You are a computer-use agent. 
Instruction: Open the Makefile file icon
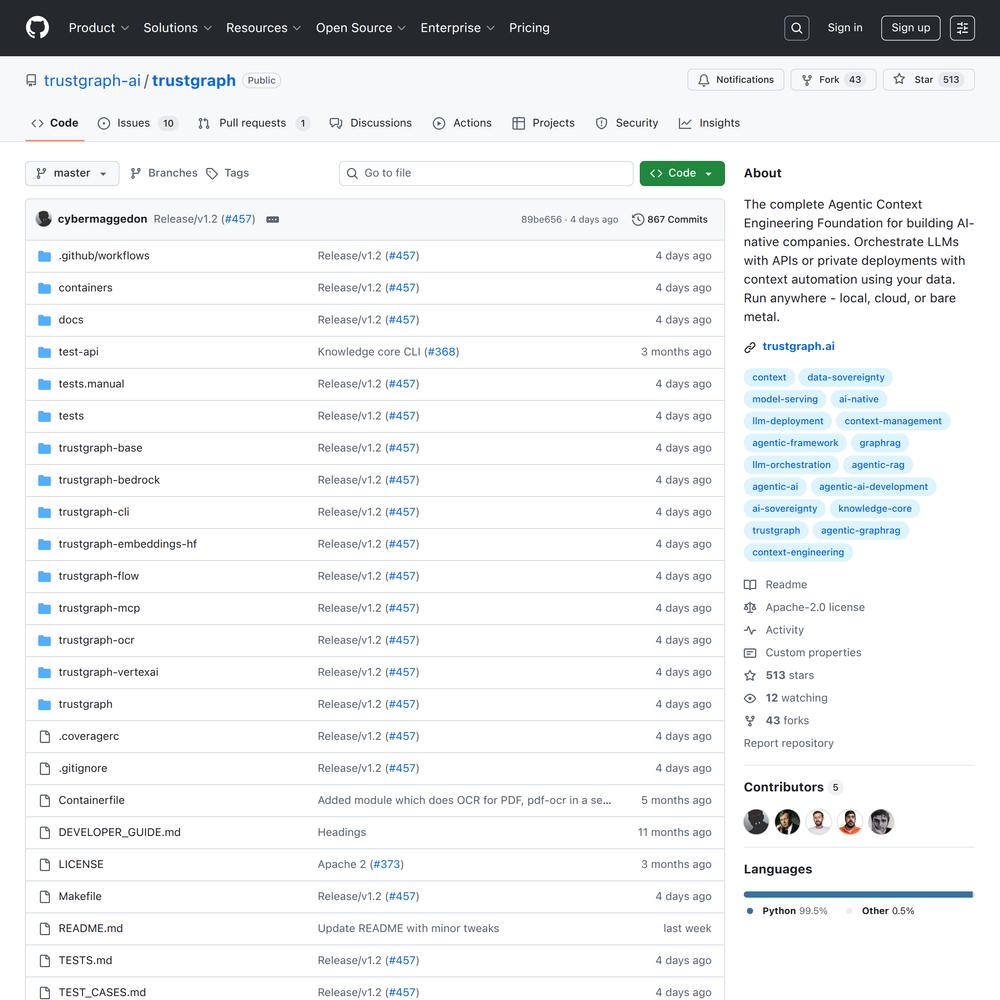pos(45,897)
